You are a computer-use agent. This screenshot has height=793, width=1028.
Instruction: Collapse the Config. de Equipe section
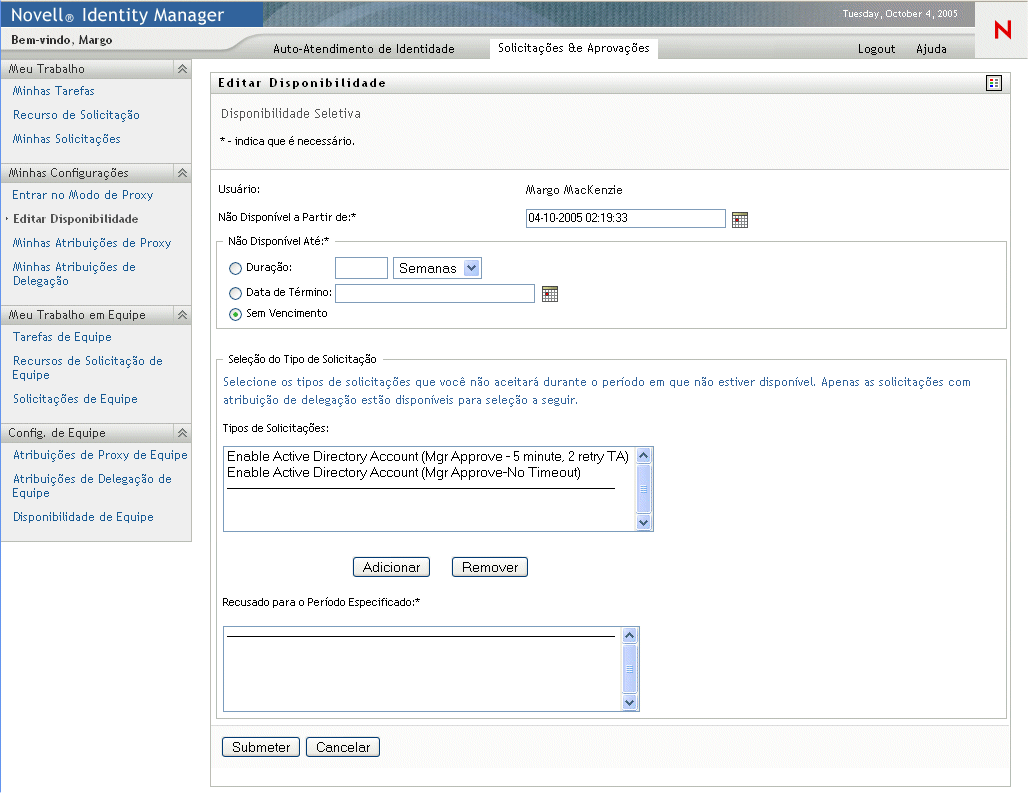(182, 433)
